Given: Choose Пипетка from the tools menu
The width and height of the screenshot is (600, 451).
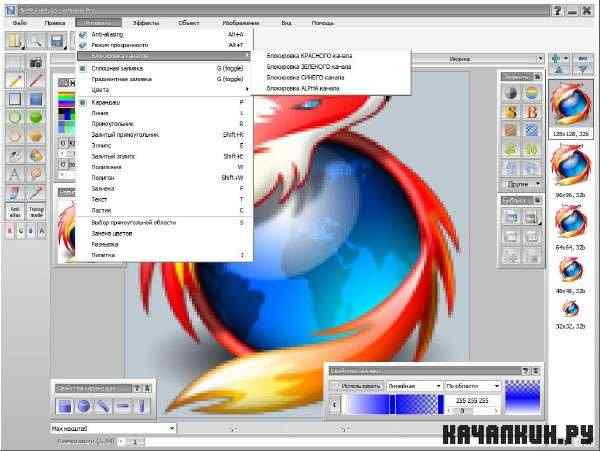Looking at the screenshot, I should pyautogui.click(x=165, y=255).
